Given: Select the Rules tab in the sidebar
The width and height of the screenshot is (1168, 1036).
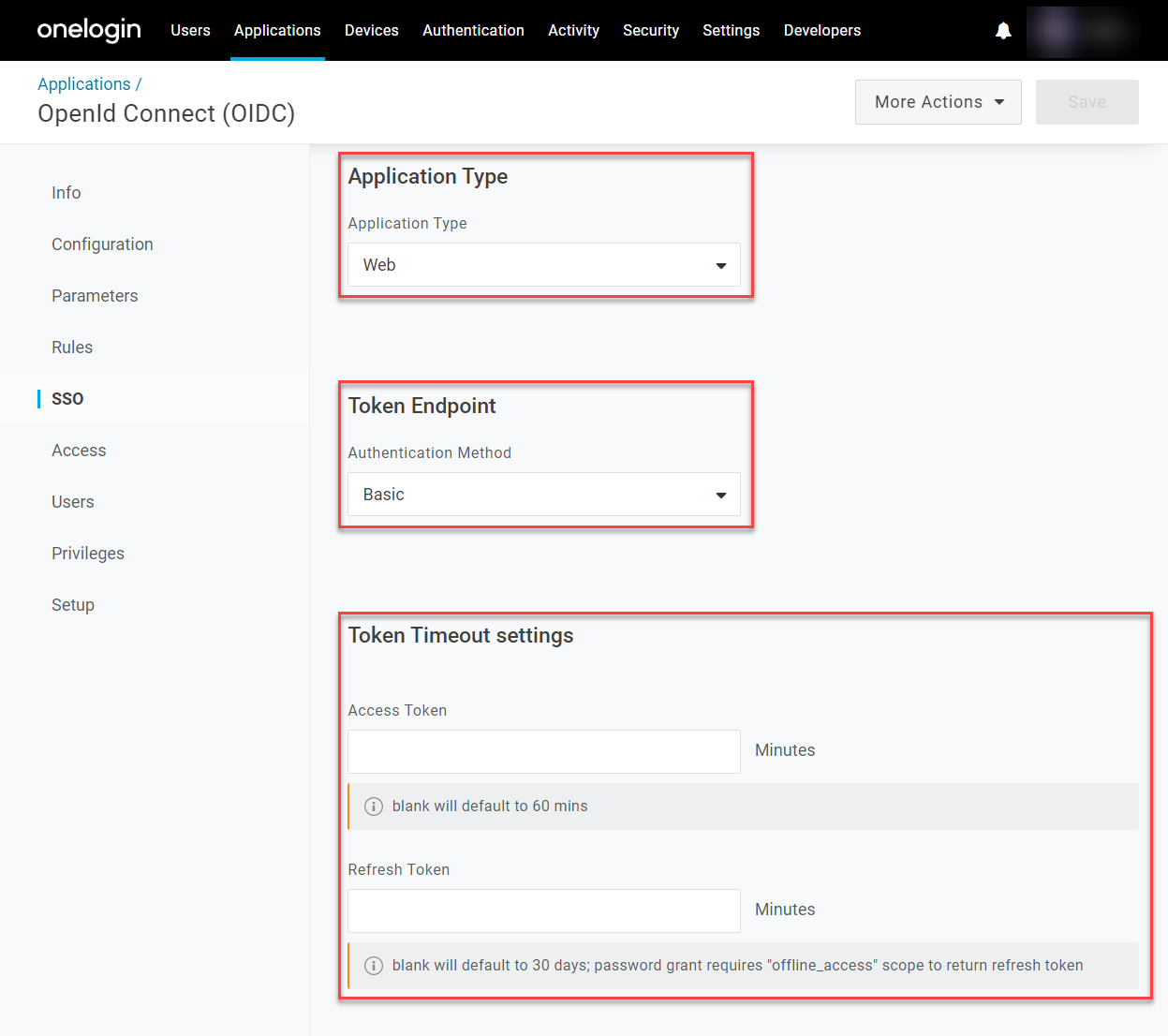Looking at the screenshot, I should click(72, 347).
